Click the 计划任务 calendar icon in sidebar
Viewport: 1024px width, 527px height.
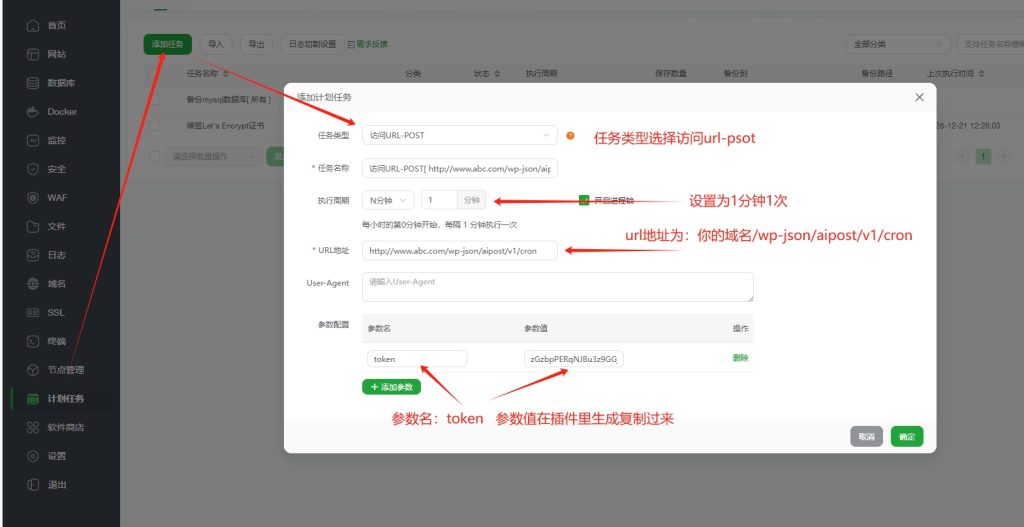33,398
